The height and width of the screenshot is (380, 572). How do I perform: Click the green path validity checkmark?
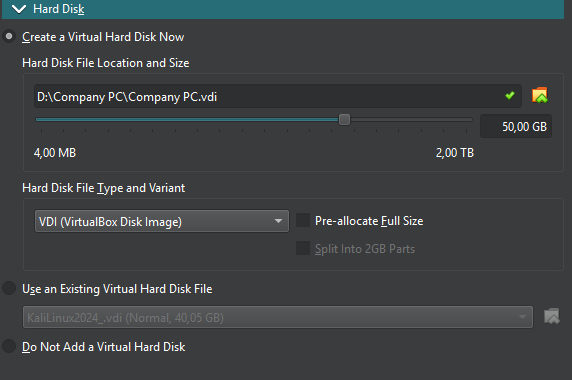point(510,96)
